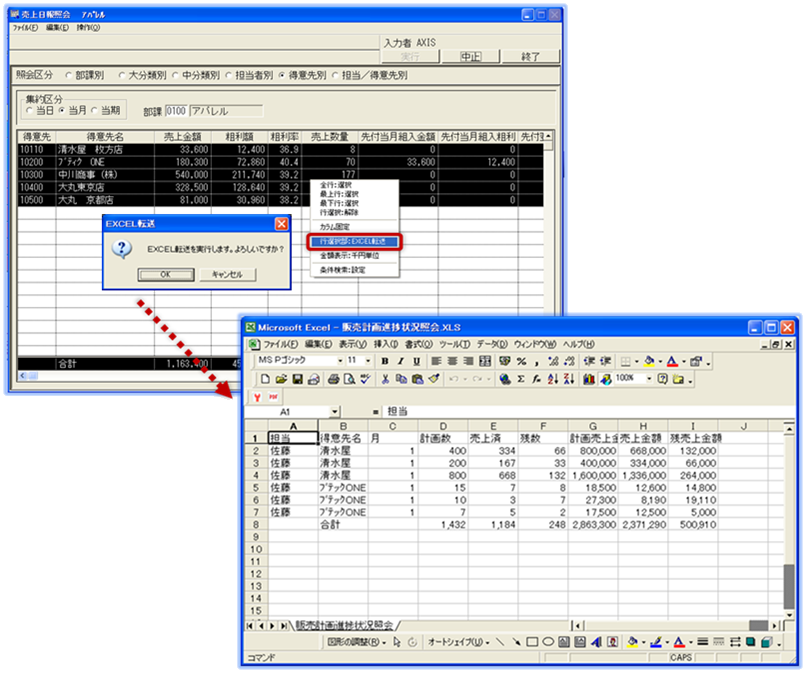The width and height of the screenshot is (806, 673).
Task: Open the Chart Wizard icon
Action: coord(588,380)
